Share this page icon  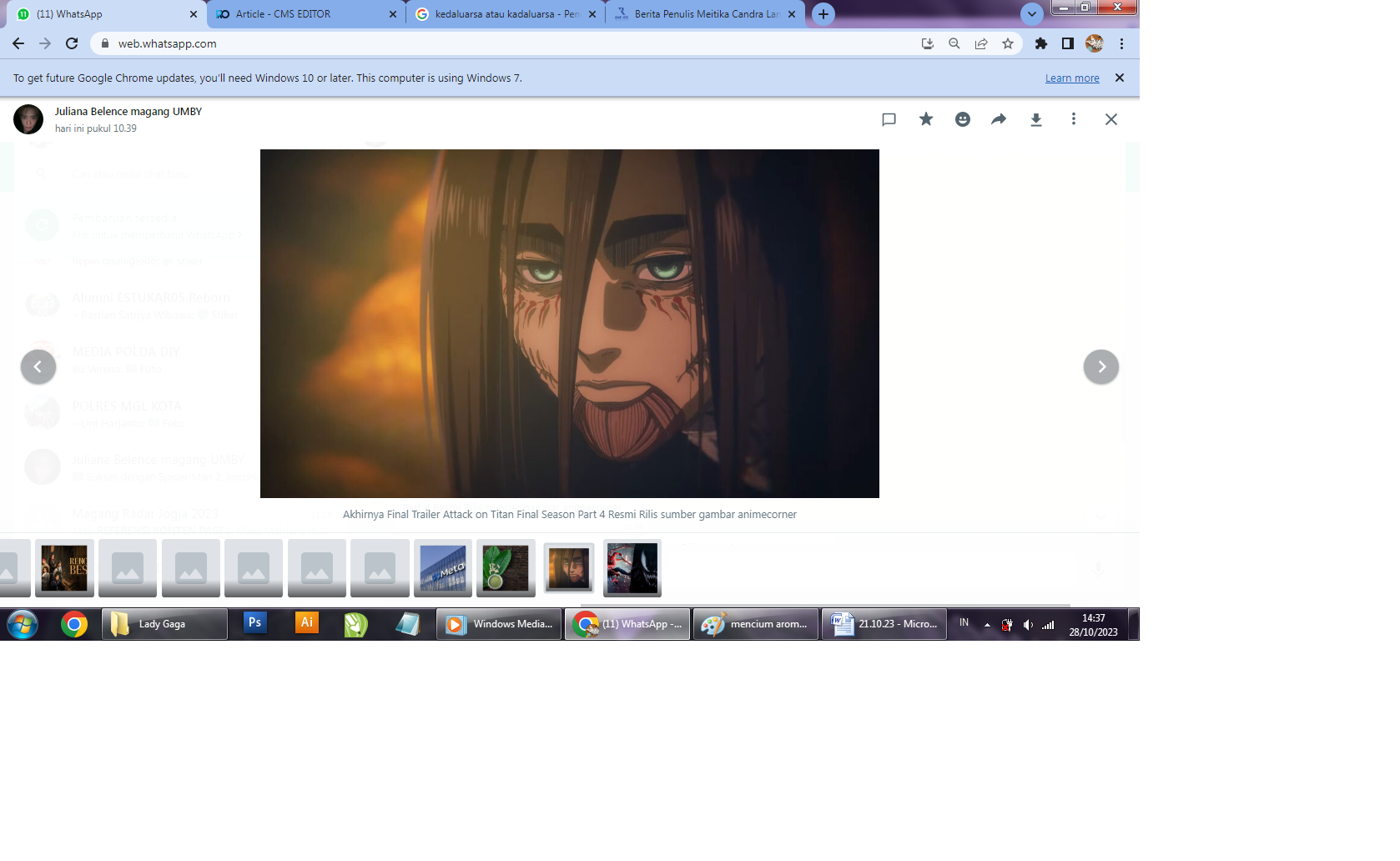[981, 43]
